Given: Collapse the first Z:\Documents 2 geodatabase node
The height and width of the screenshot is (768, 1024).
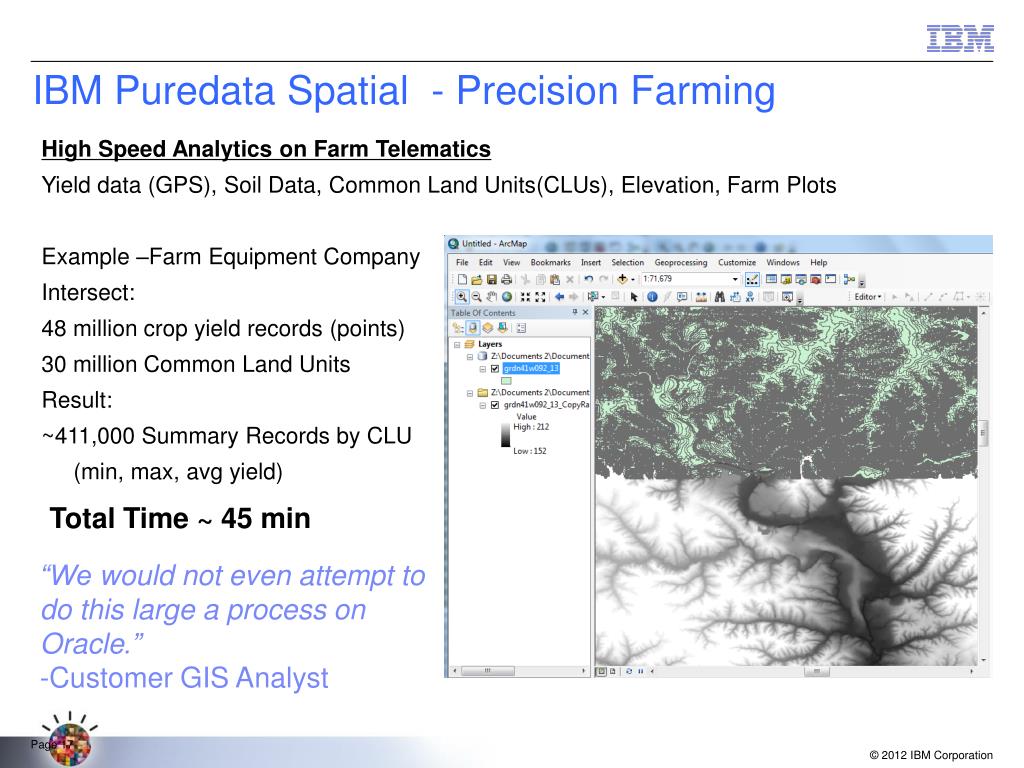Looking at the screenshot, I should coord(470,357).
